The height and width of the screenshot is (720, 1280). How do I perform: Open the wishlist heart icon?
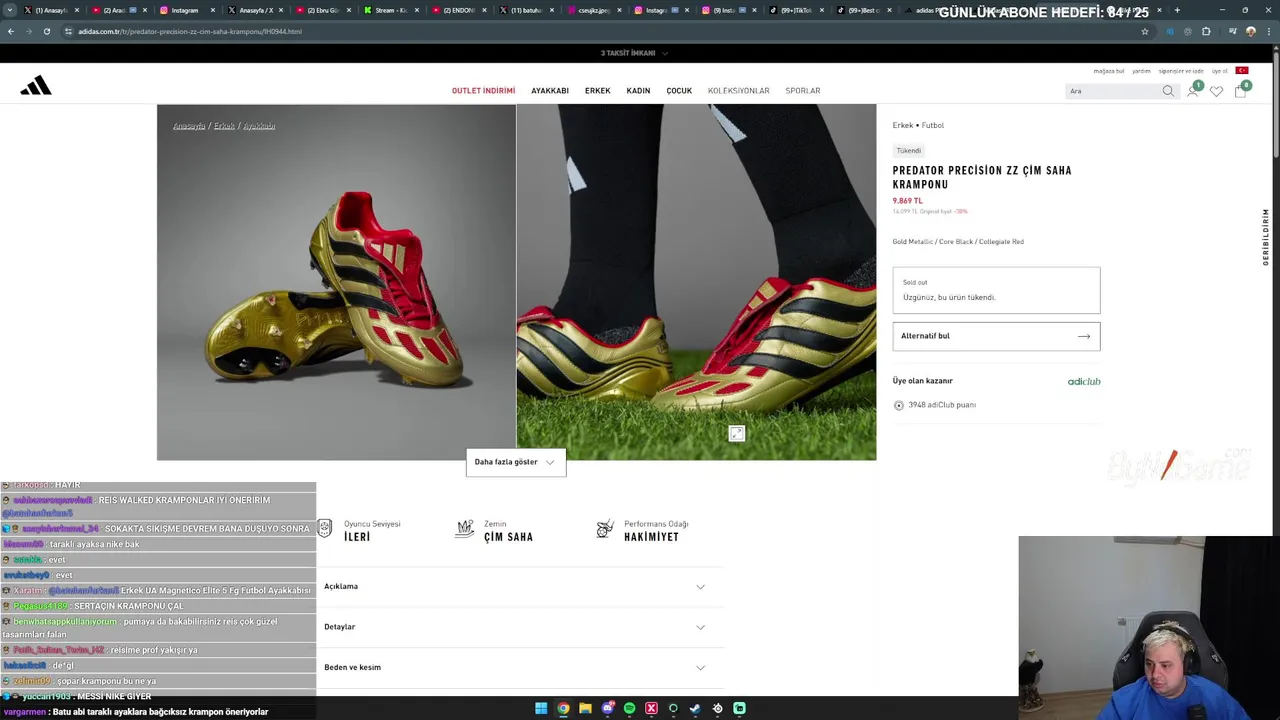pyautogui.click(x=1216, y=91)
